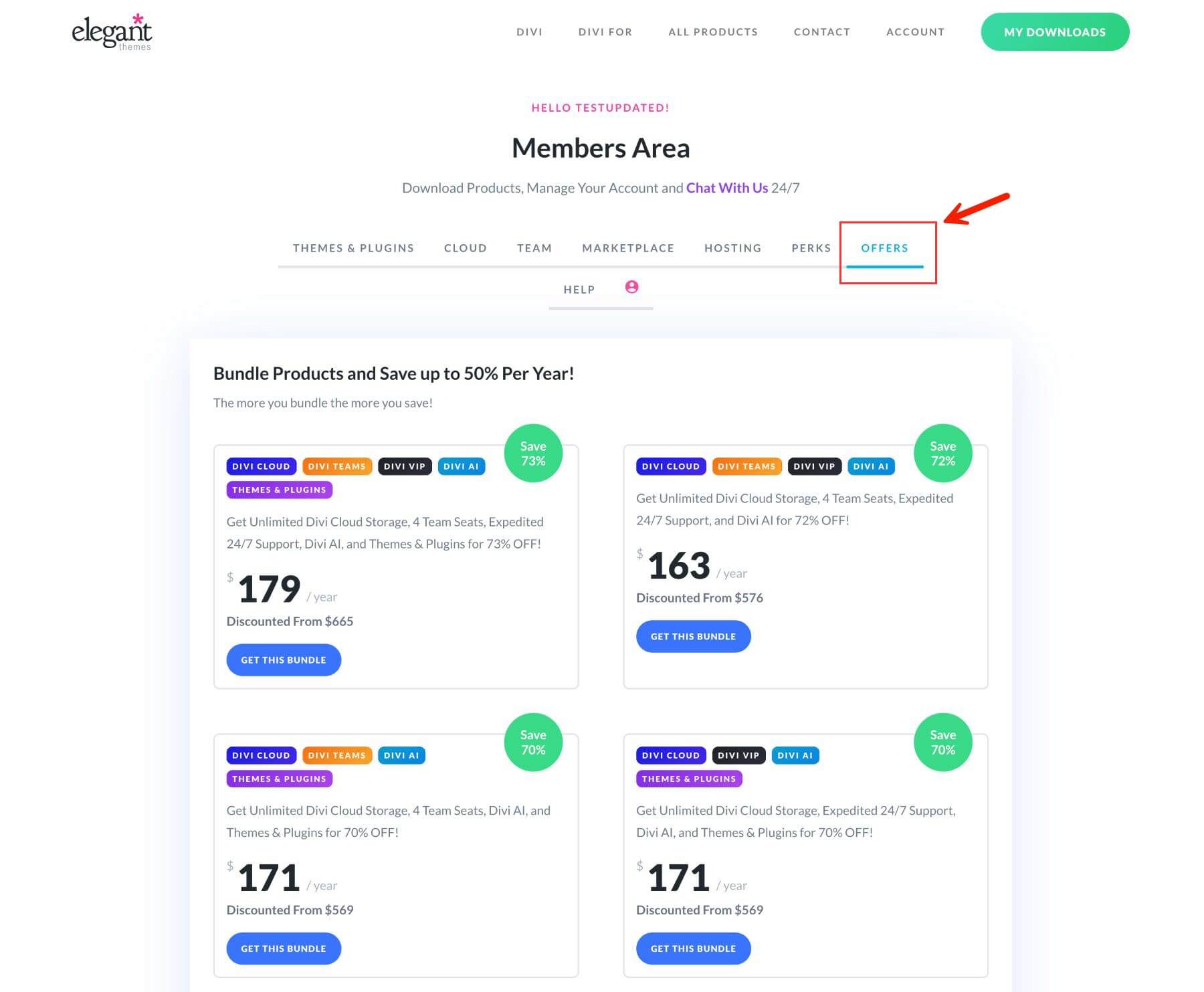This screenshot has height=992, width=1204.
Task: Go to the Contact page
Action: point(822,31)
